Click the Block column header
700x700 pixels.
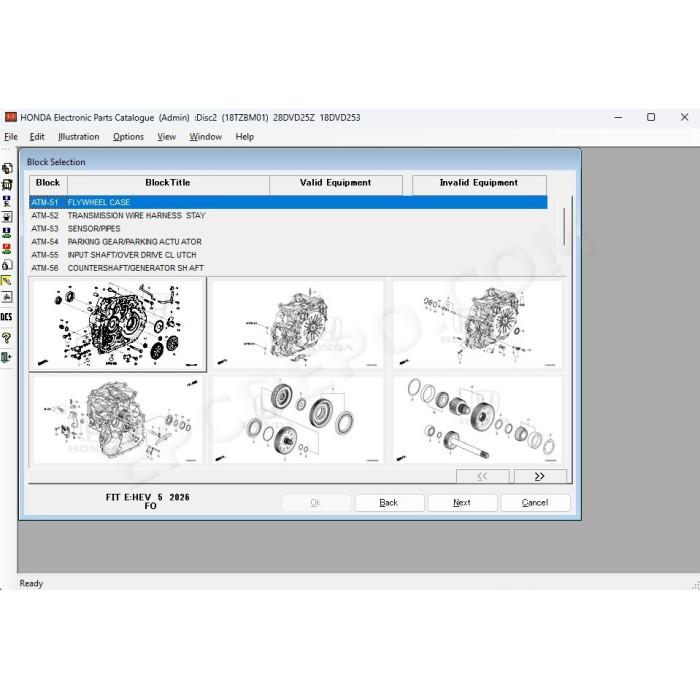pyautogui.click(x=48, y=183)
